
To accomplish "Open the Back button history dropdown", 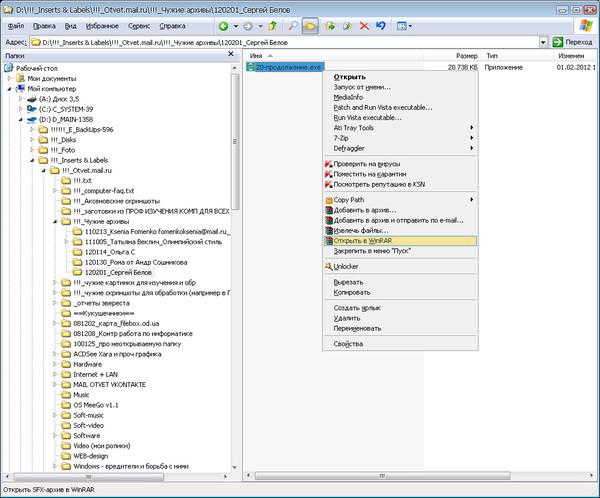I will [236, 26].
